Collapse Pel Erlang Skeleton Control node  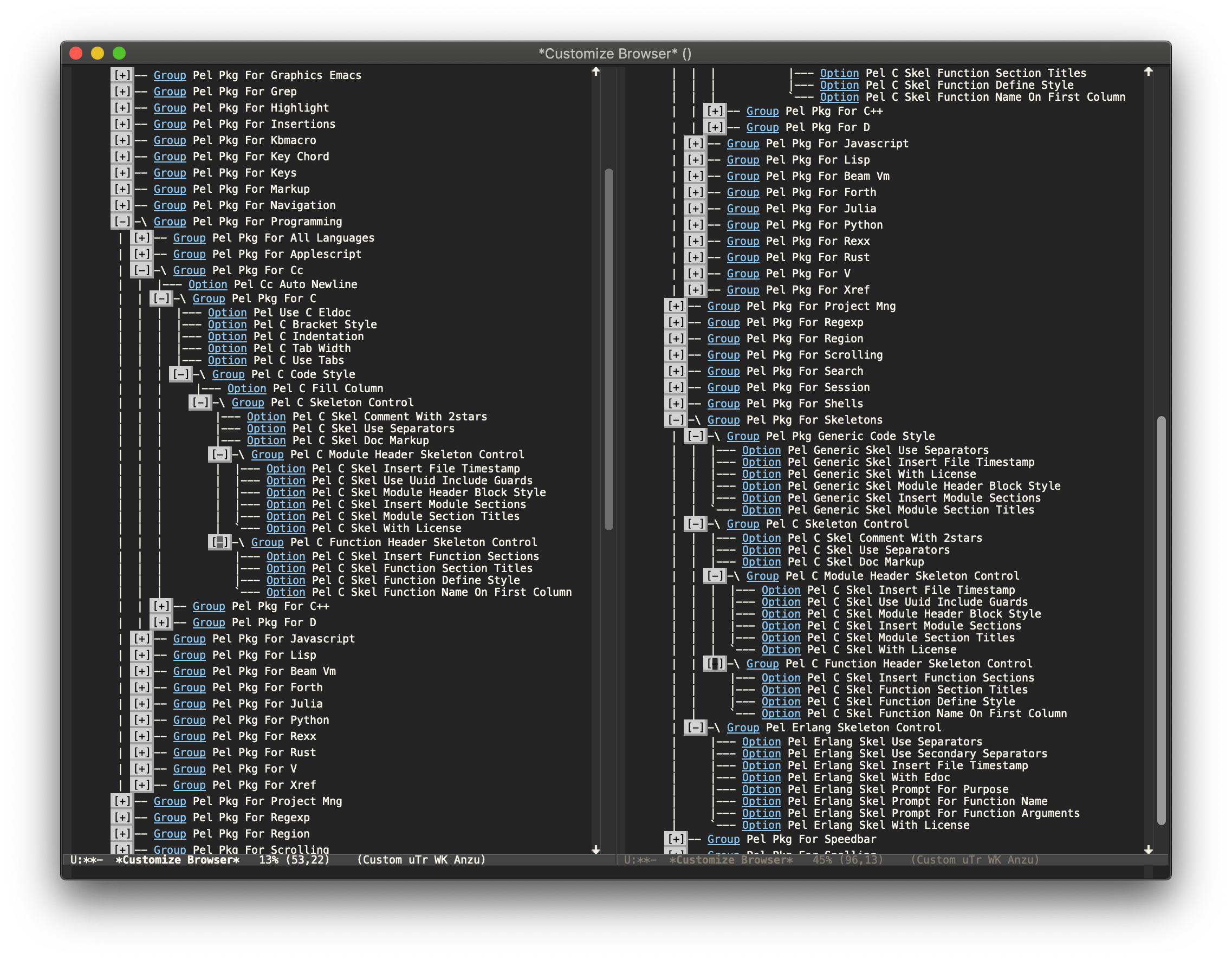(x=696, y=728)
